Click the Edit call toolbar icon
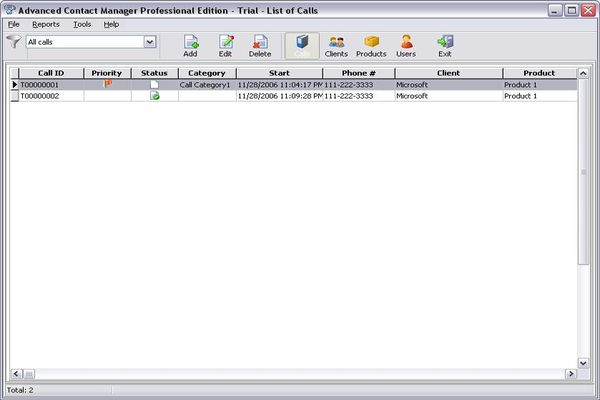 point(225,42)
